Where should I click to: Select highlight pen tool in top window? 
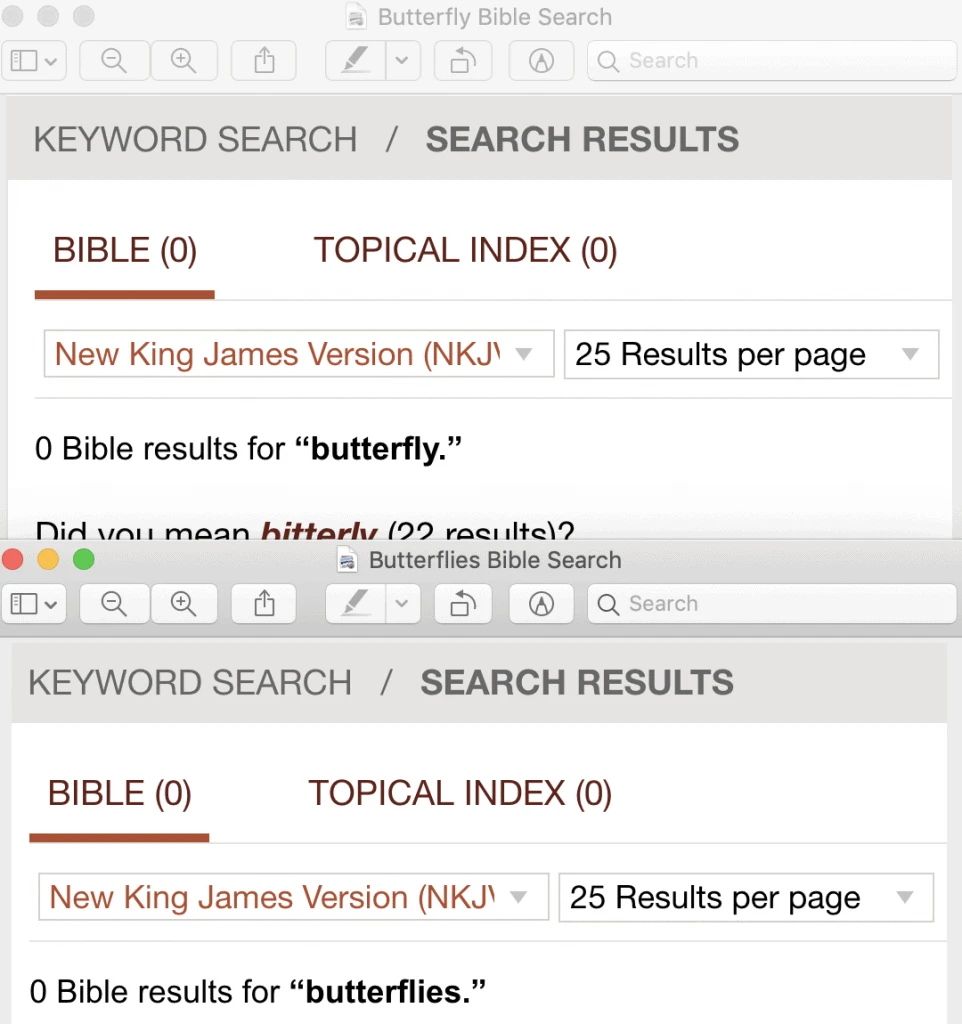pos(355,61)
